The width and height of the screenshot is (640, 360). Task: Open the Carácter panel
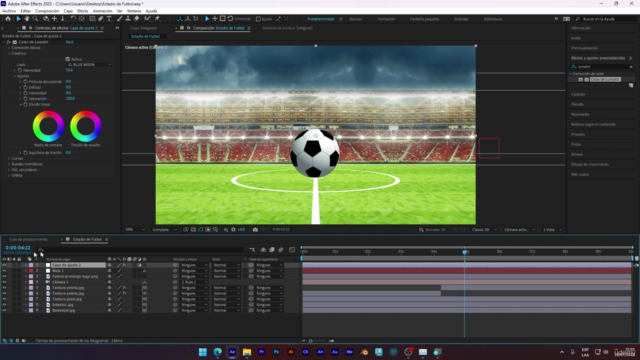click(578, 94)
